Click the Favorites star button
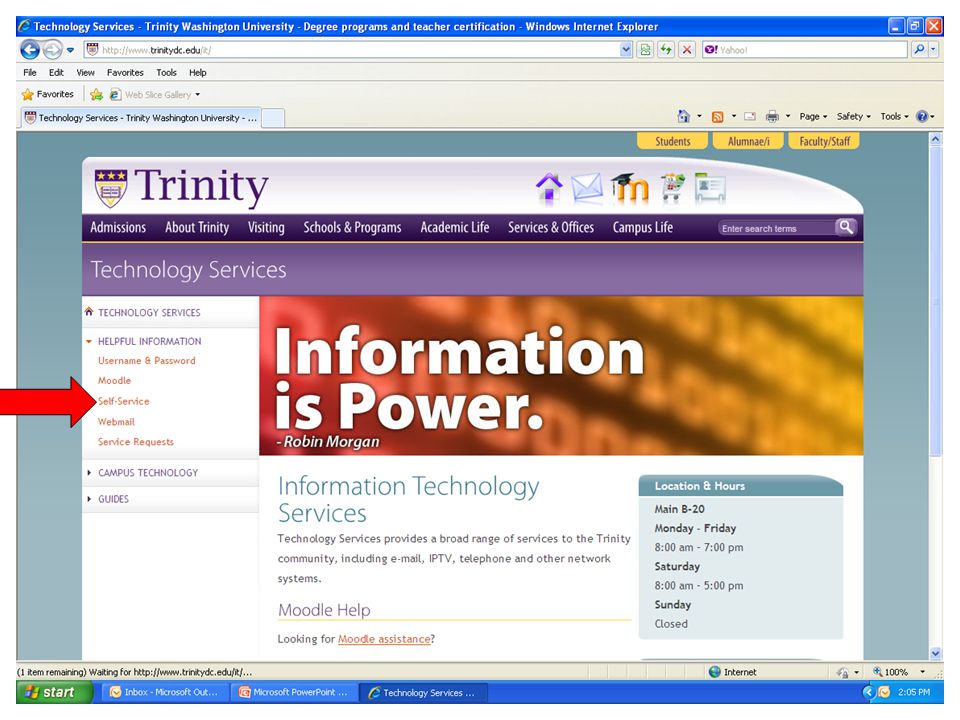Image resolution: width=960 pixels, height=720 pixels. [47, 94]
